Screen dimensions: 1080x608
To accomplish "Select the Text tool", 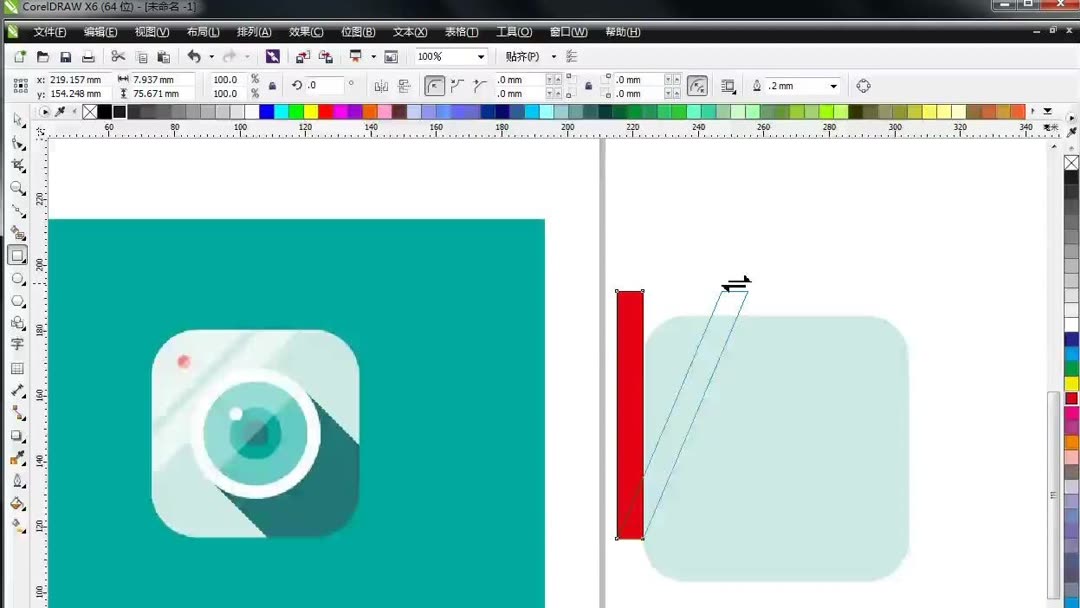I will pos(18,344).
